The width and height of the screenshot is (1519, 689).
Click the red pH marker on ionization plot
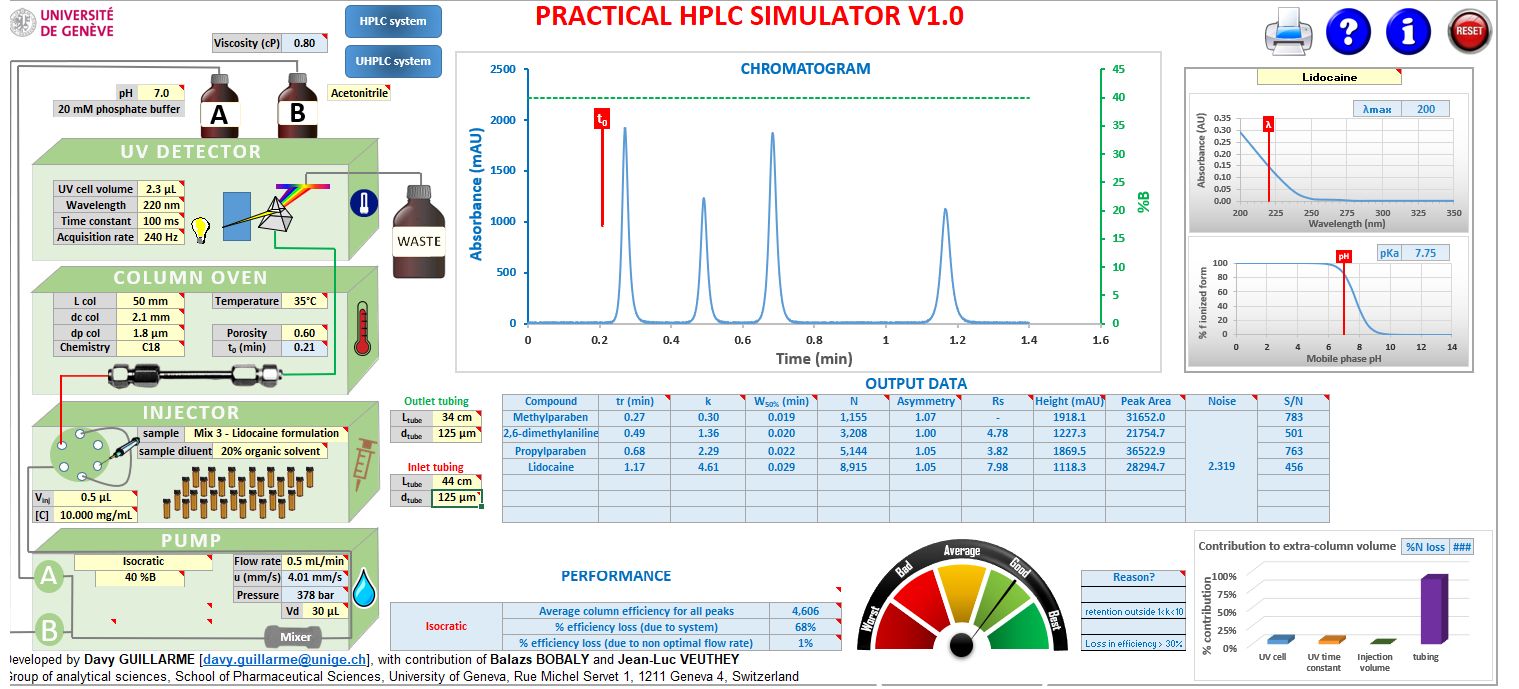click(x=1344, y=256)
